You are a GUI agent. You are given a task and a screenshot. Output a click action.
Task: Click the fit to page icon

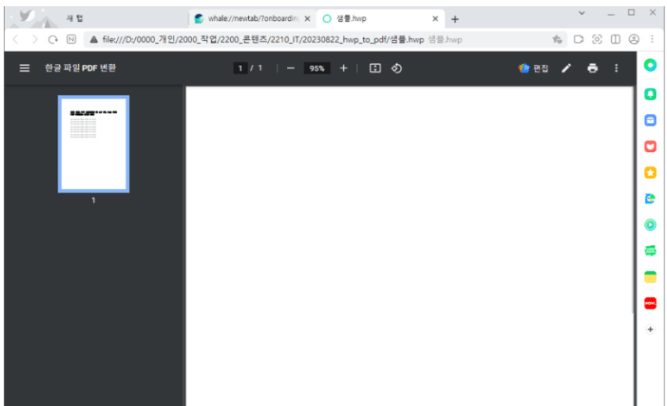375,68
